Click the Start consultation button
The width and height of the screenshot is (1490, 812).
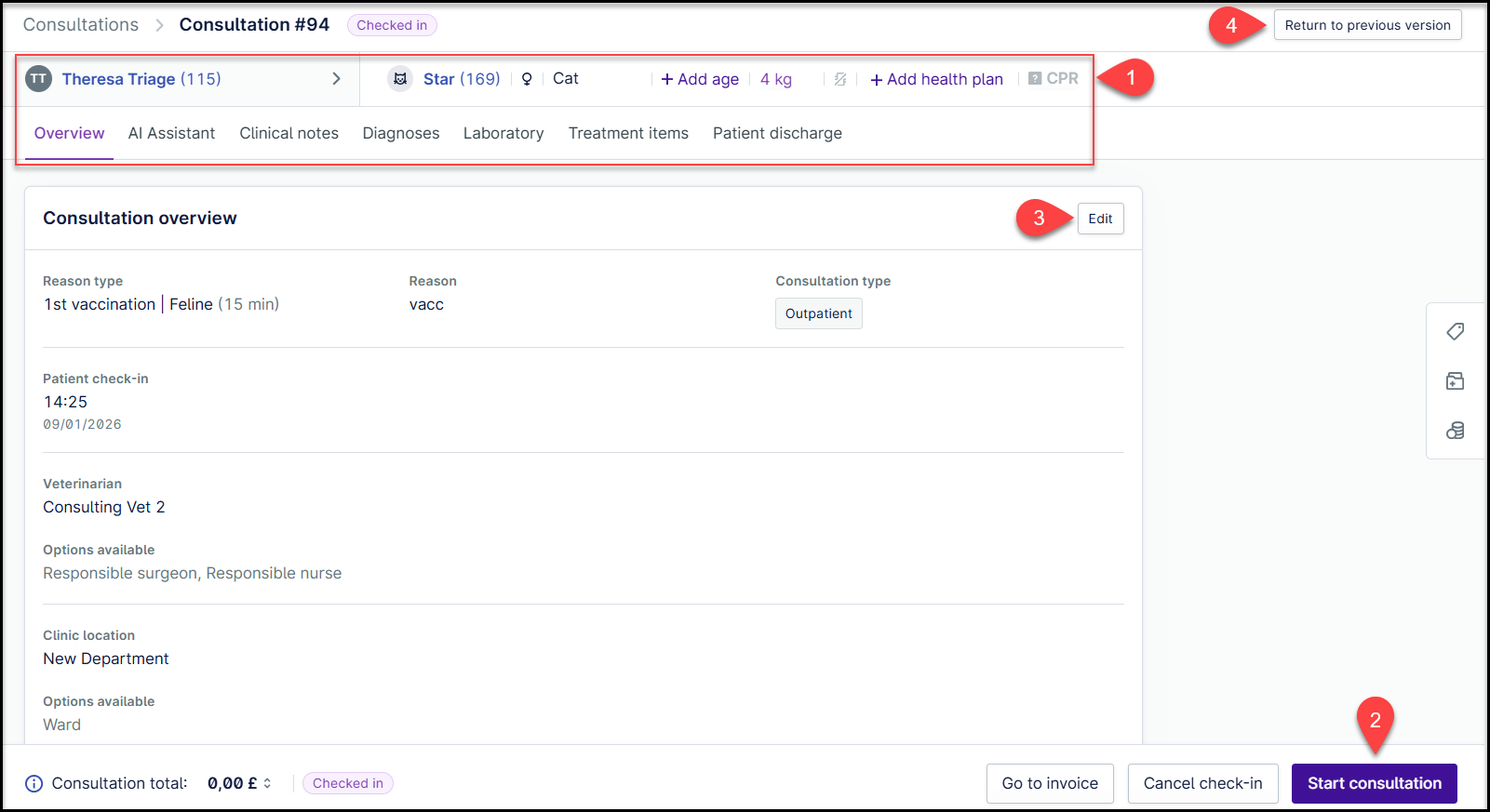click(x=1374, y=783)
